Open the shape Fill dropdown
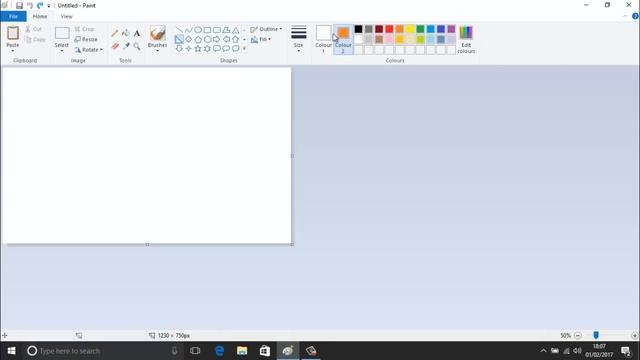Image resolution: width=640 pixels, height=360 pixels. [261, 39]
